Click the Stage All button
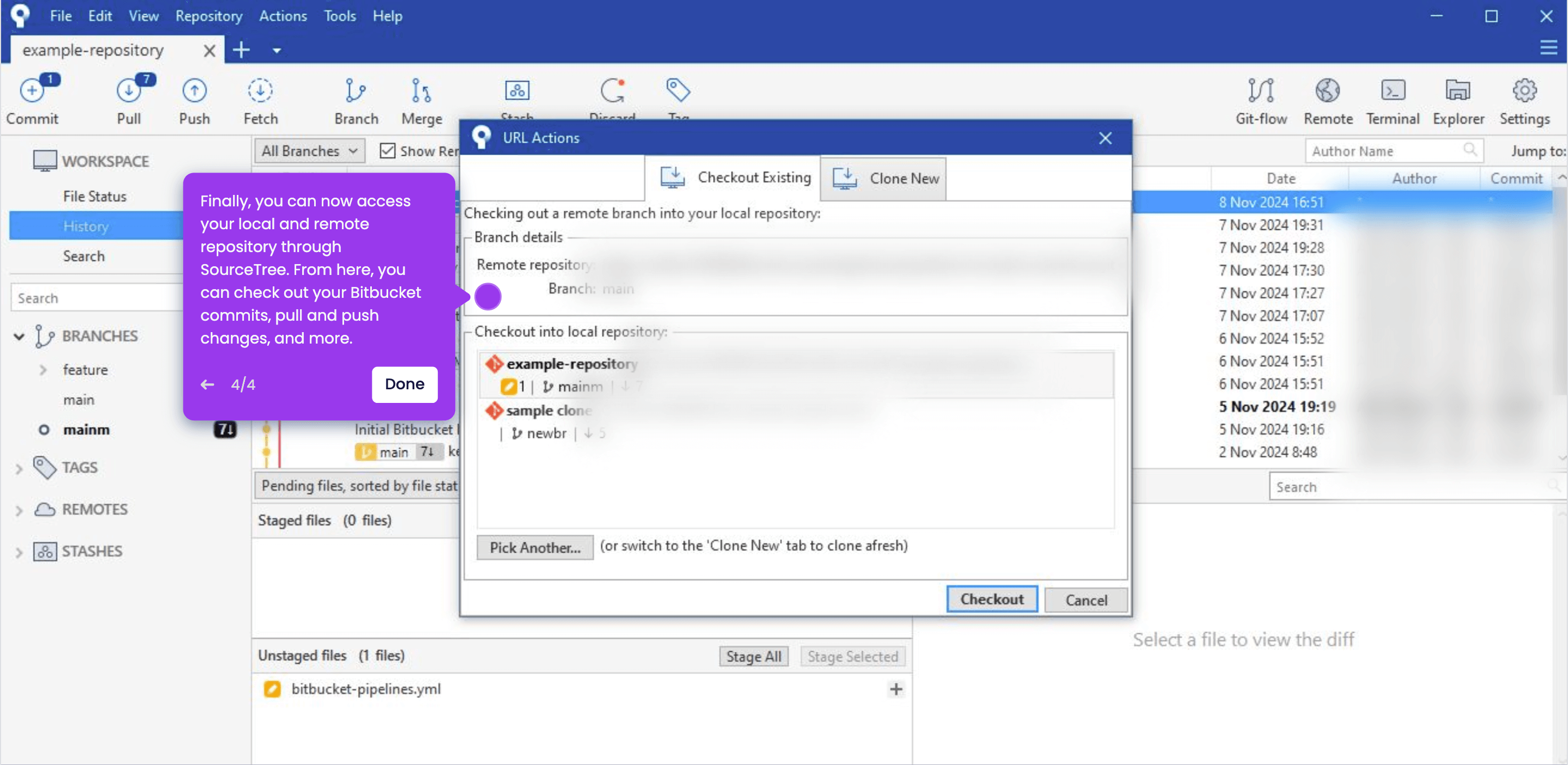Screen dimensions: 1568x765 [x=754, y=656]
